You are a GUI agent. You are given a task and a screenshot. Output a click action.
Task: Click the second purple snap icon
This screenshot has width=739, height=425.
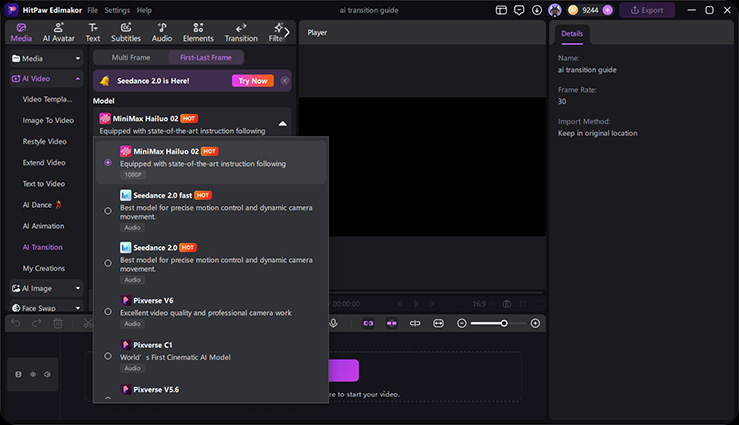tap(392, 323)
